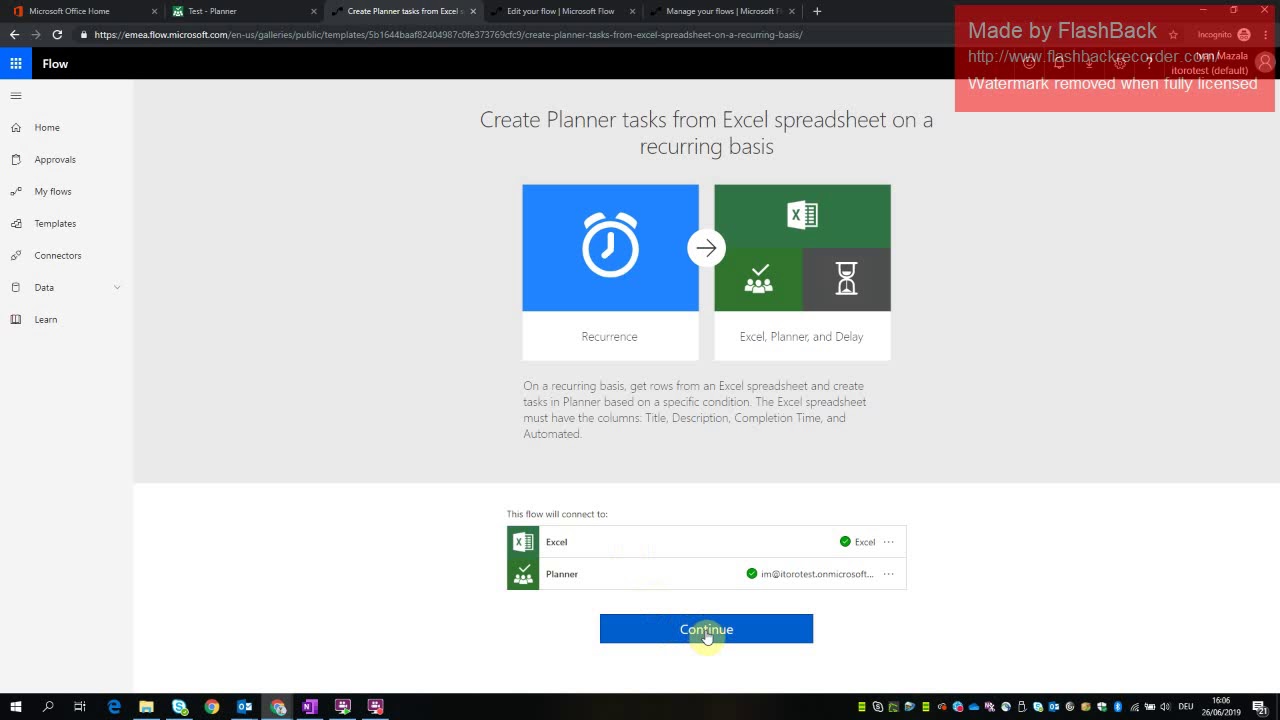
Task: Open Connectors in the Flow sidebar
Action: pyautogui.click(x=58, y=256)
